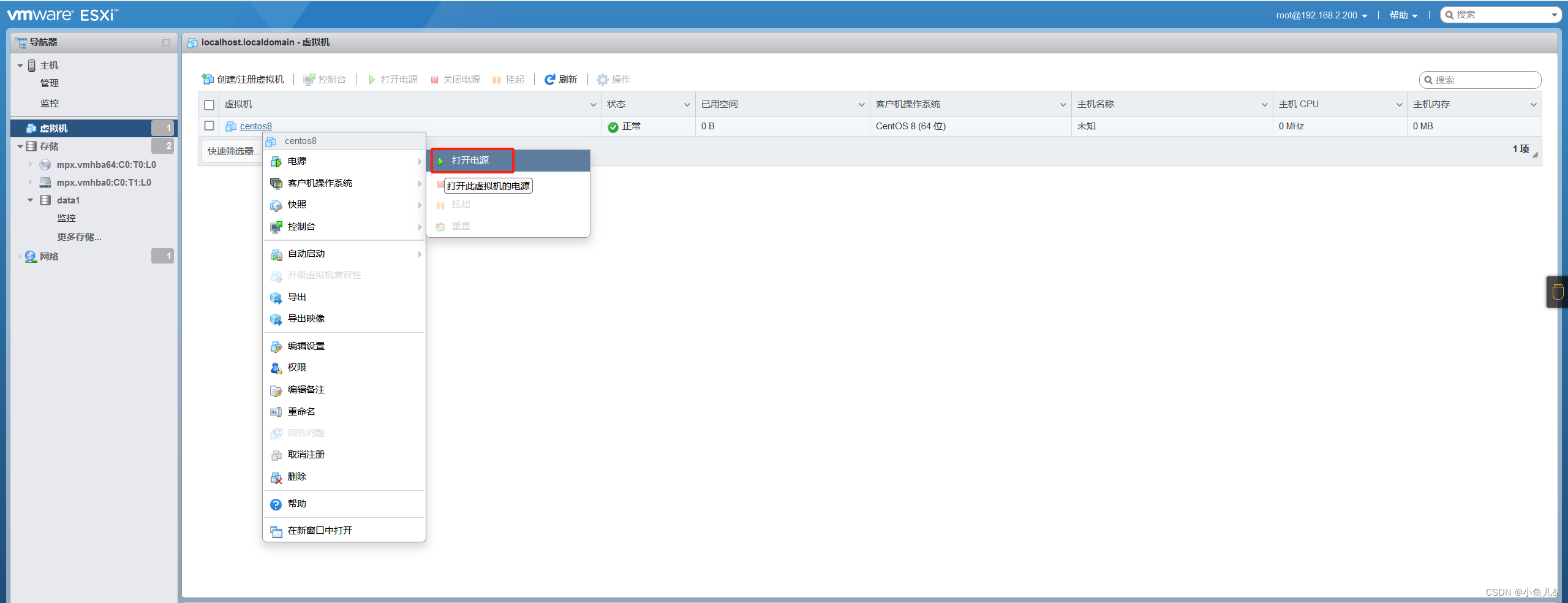Screen dimensions: 1568x603
Task: Click the Create/Register VM icon
Action: coord(208,79)
